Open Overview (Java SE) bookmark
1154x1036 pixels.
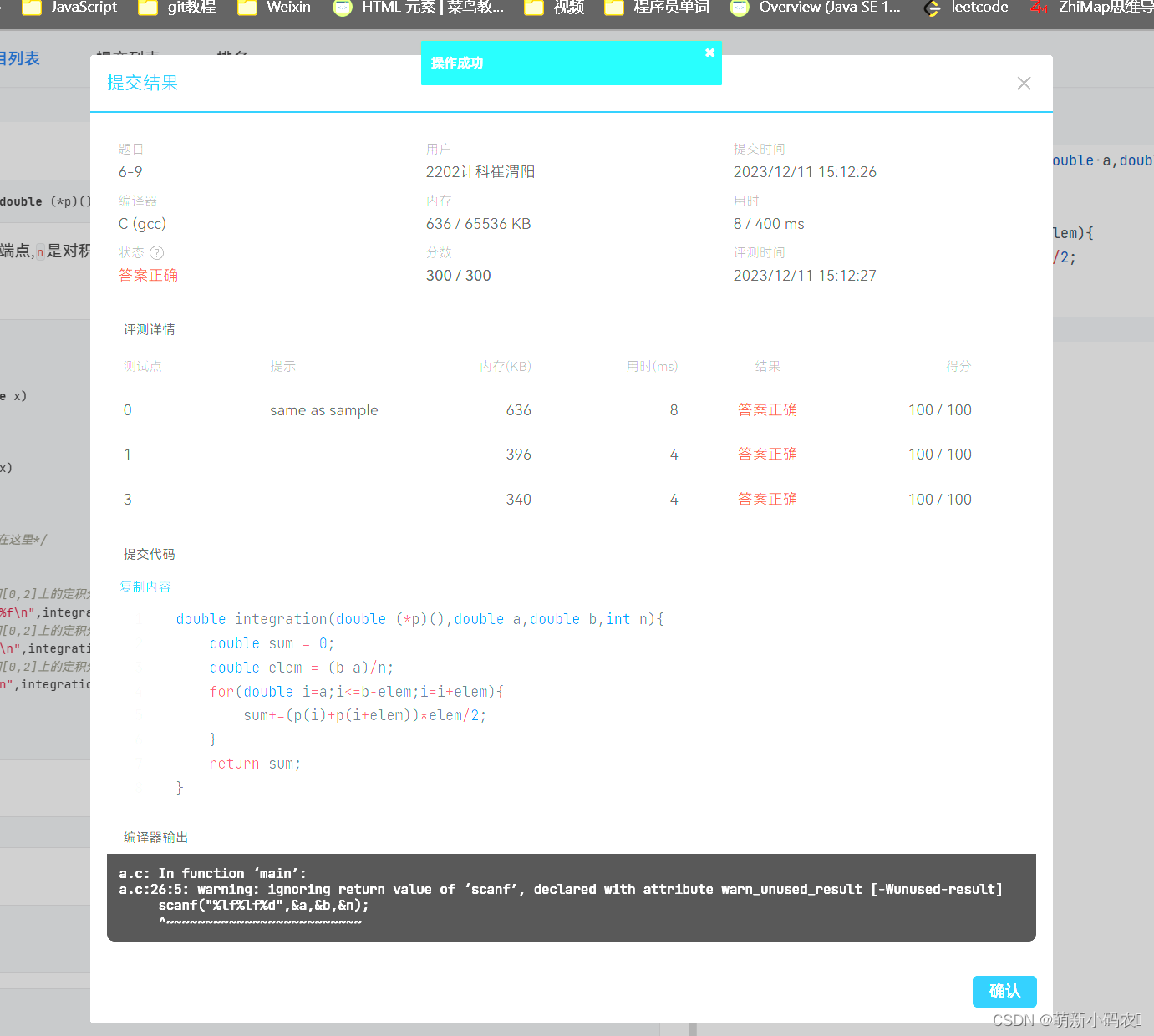(x=816, y=8)
